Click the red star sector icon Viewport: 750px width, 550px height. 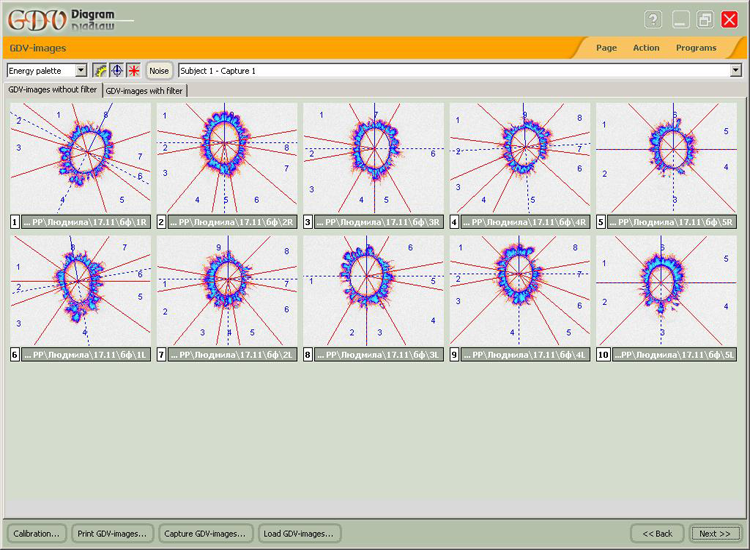pyautogui.click(x=132, y=71)
